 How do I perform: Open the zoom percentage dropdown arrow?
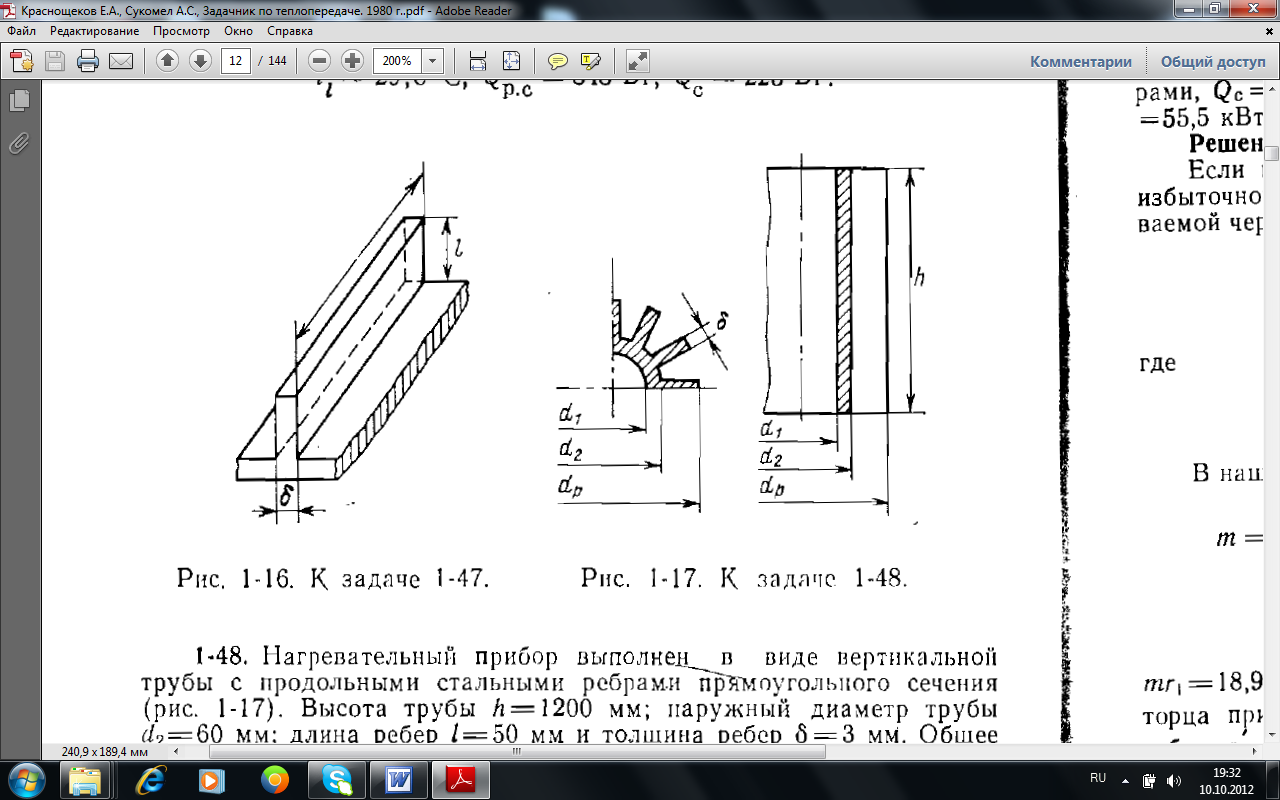click(x=433, y=61)
